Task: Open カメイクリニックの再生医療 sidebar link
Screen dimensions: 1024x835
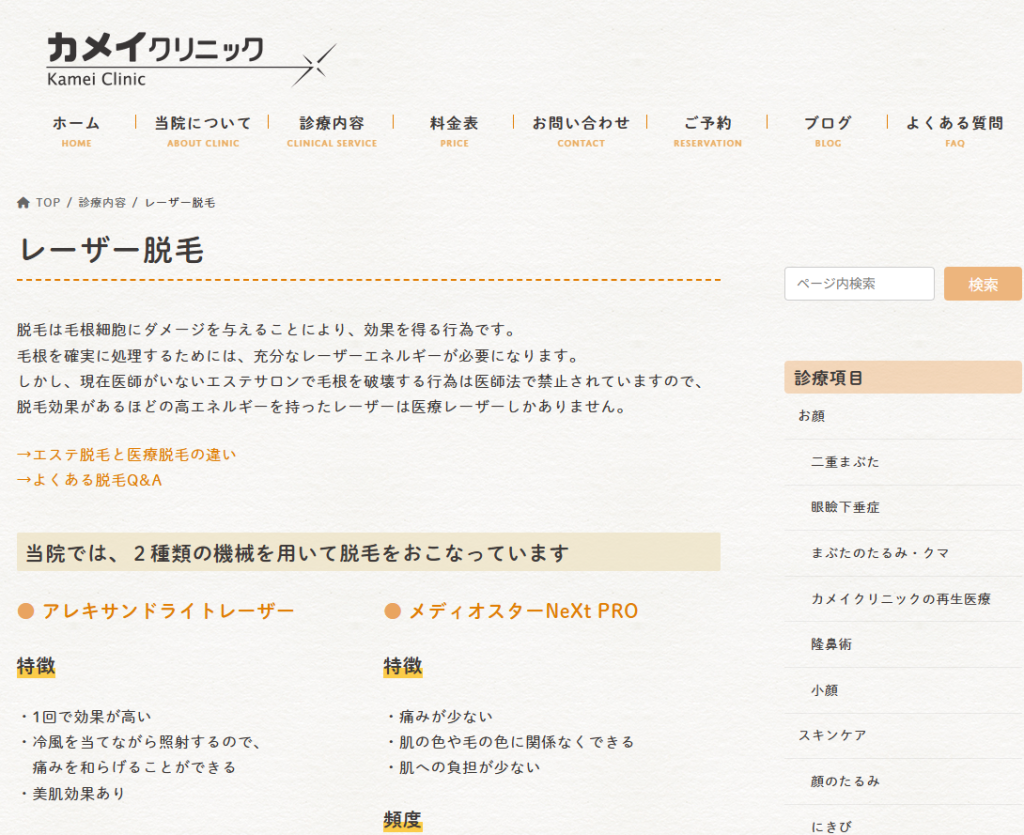Action: [901, 599]
